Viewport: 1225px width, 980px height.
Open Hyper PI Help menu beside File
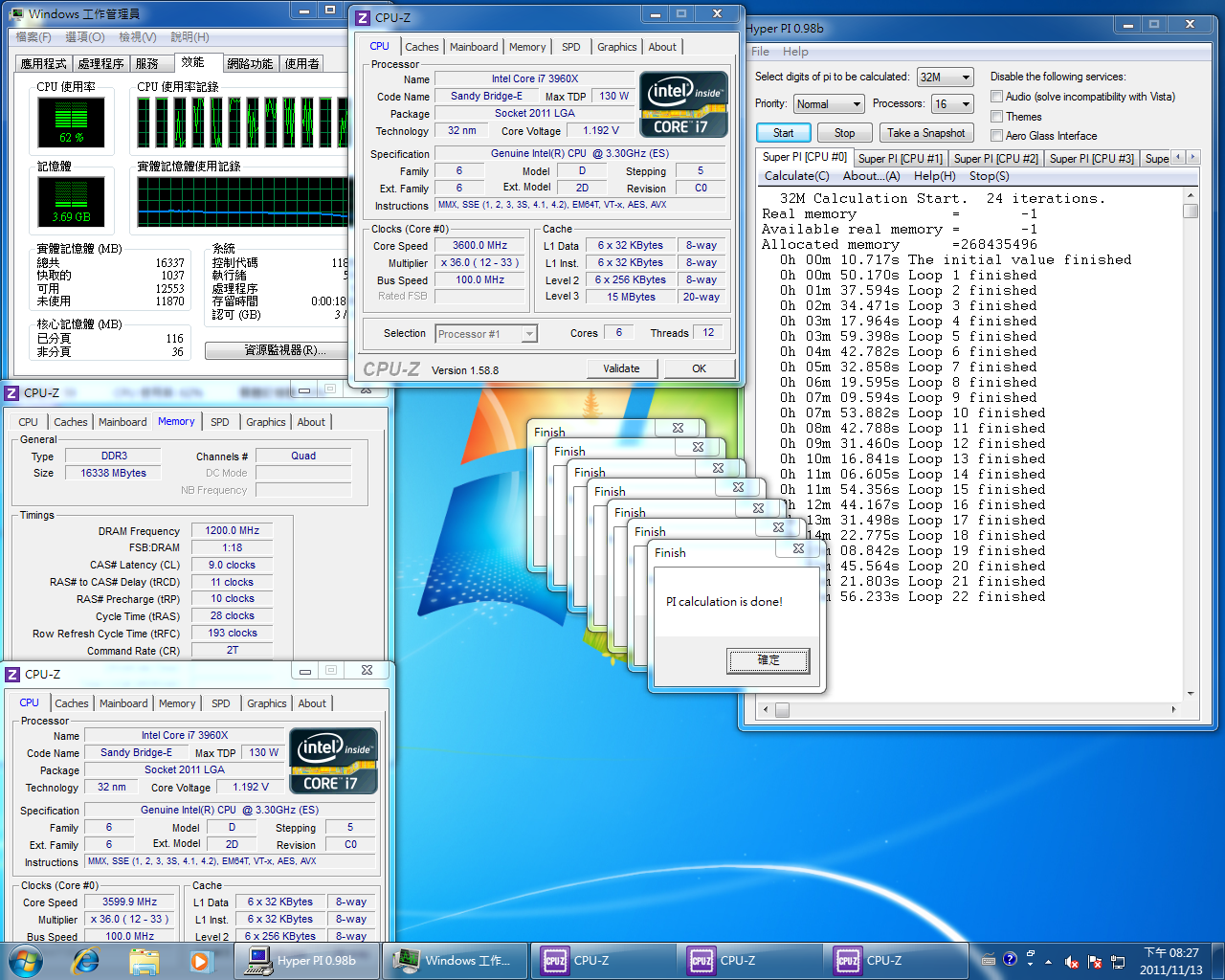(795, 52)
